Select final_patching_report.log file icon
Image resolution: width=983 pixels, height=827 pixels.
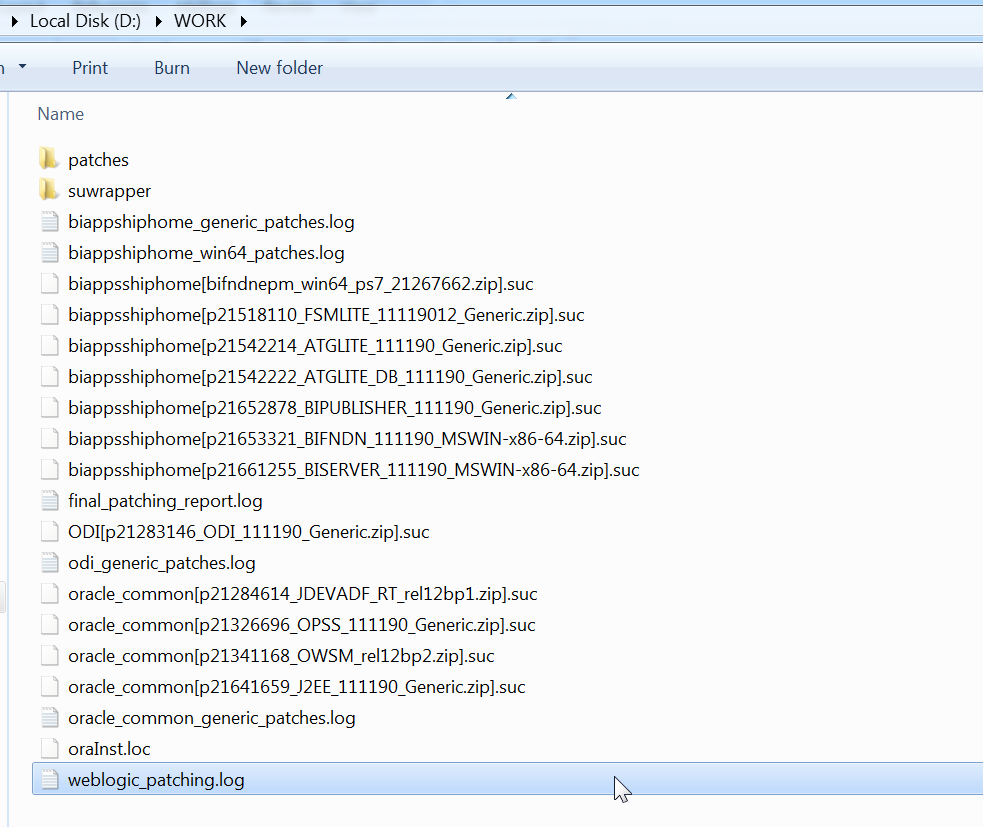[50, 500]
